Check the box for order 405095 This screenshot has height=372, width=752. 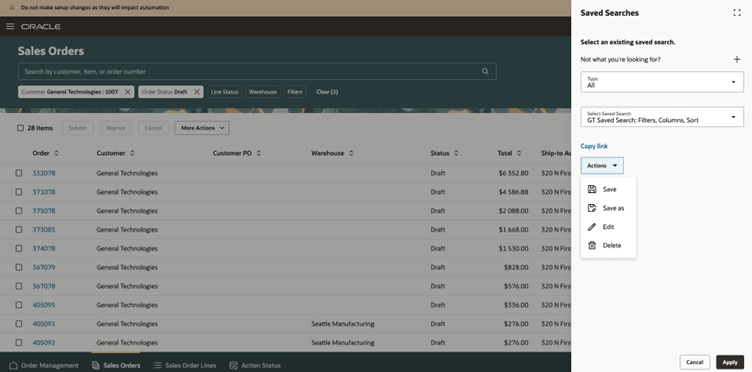tap(19, 305)
